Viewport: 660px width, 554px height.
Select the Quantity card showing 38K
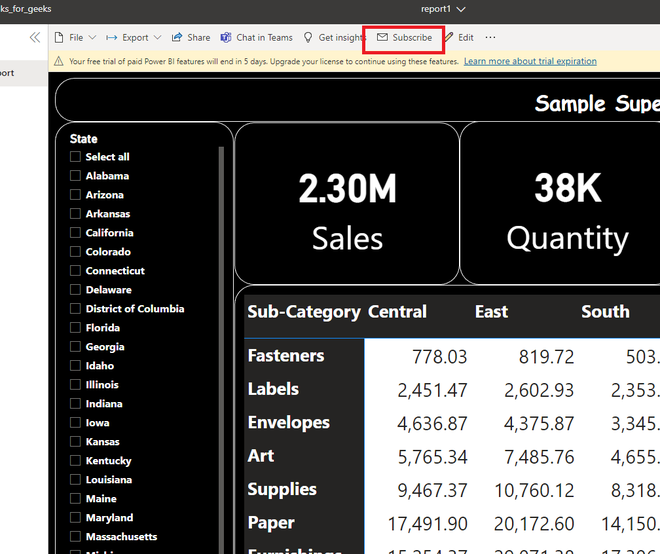tap(567, 212)
